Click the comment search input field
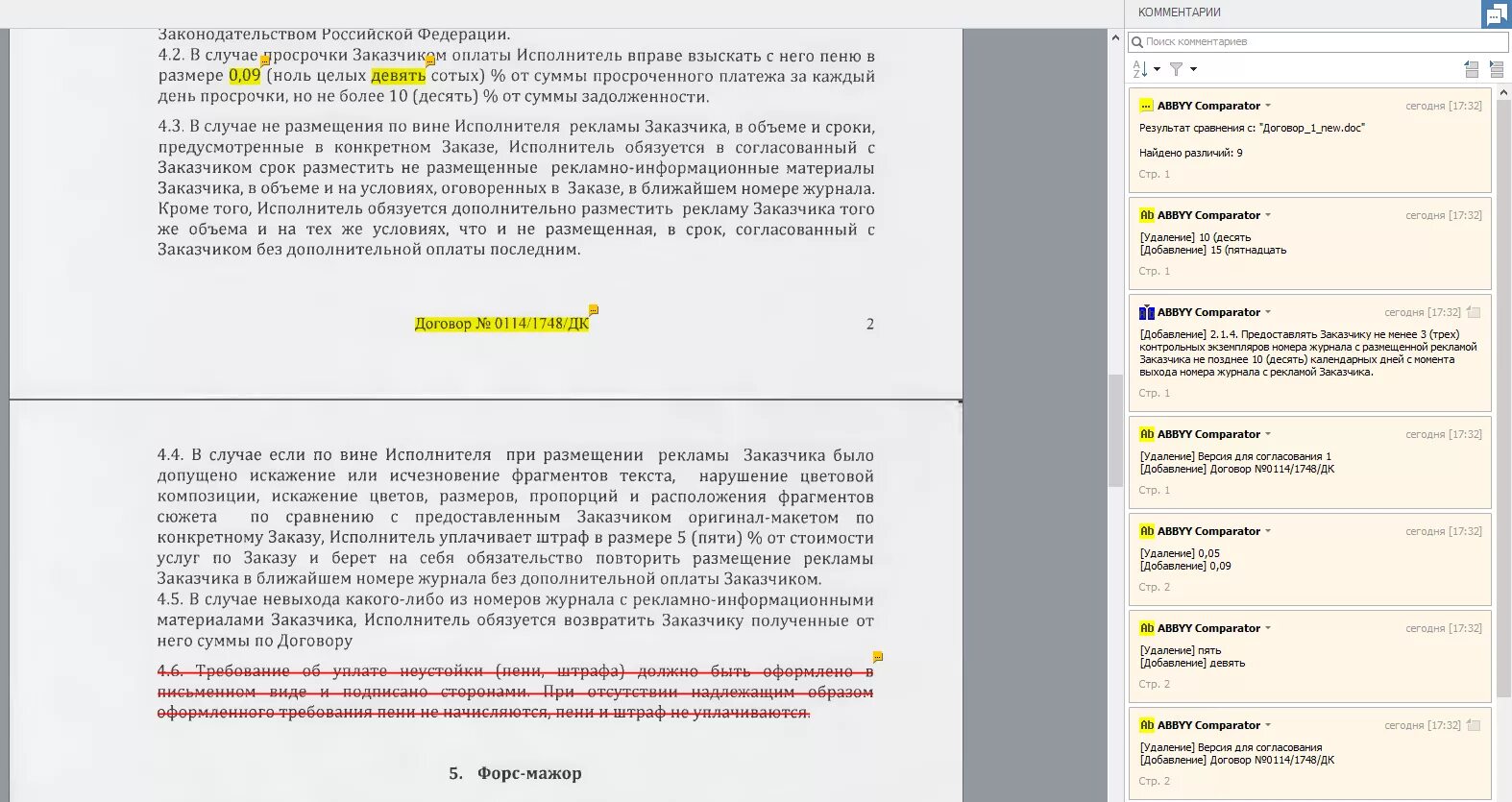 coord(1318,42)
